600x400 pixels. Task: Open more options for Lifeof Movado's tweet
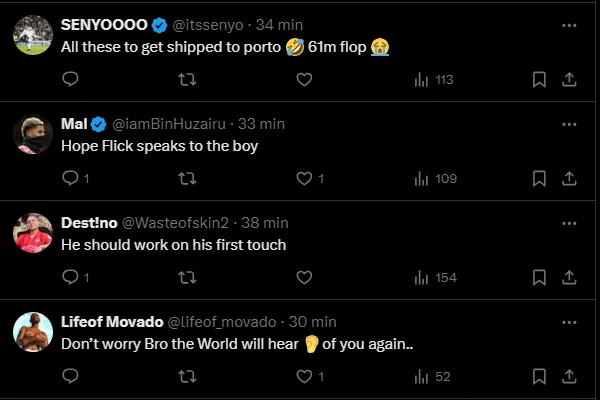pos(568,322)
